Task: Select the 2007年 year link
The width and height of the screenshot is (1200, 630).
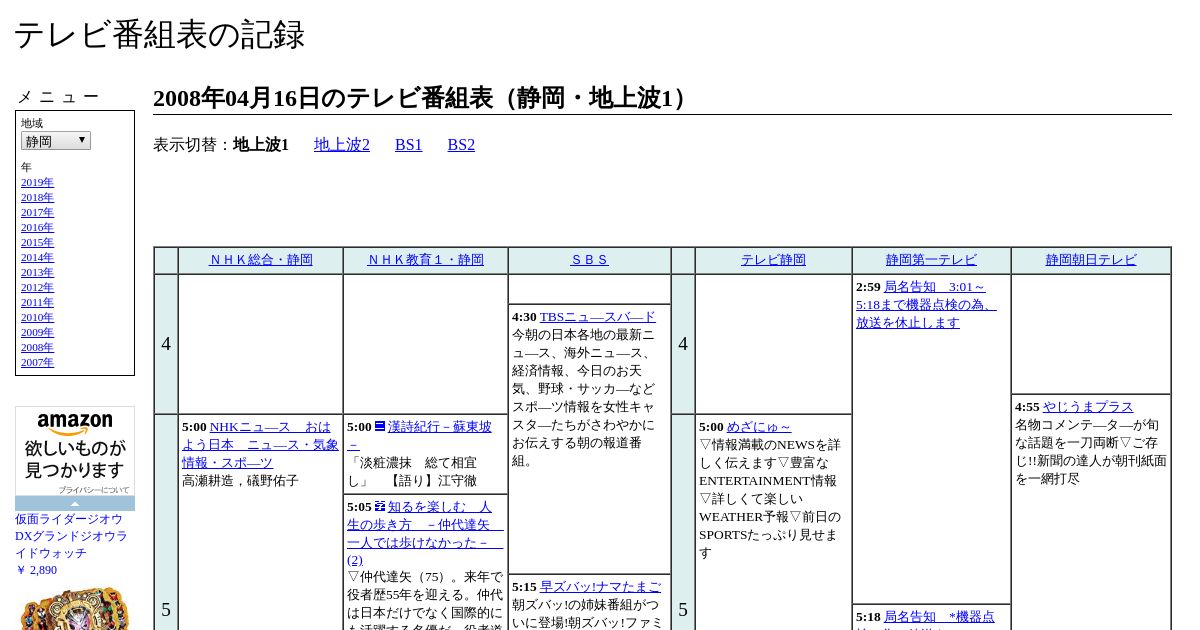Action: (37, 363)
